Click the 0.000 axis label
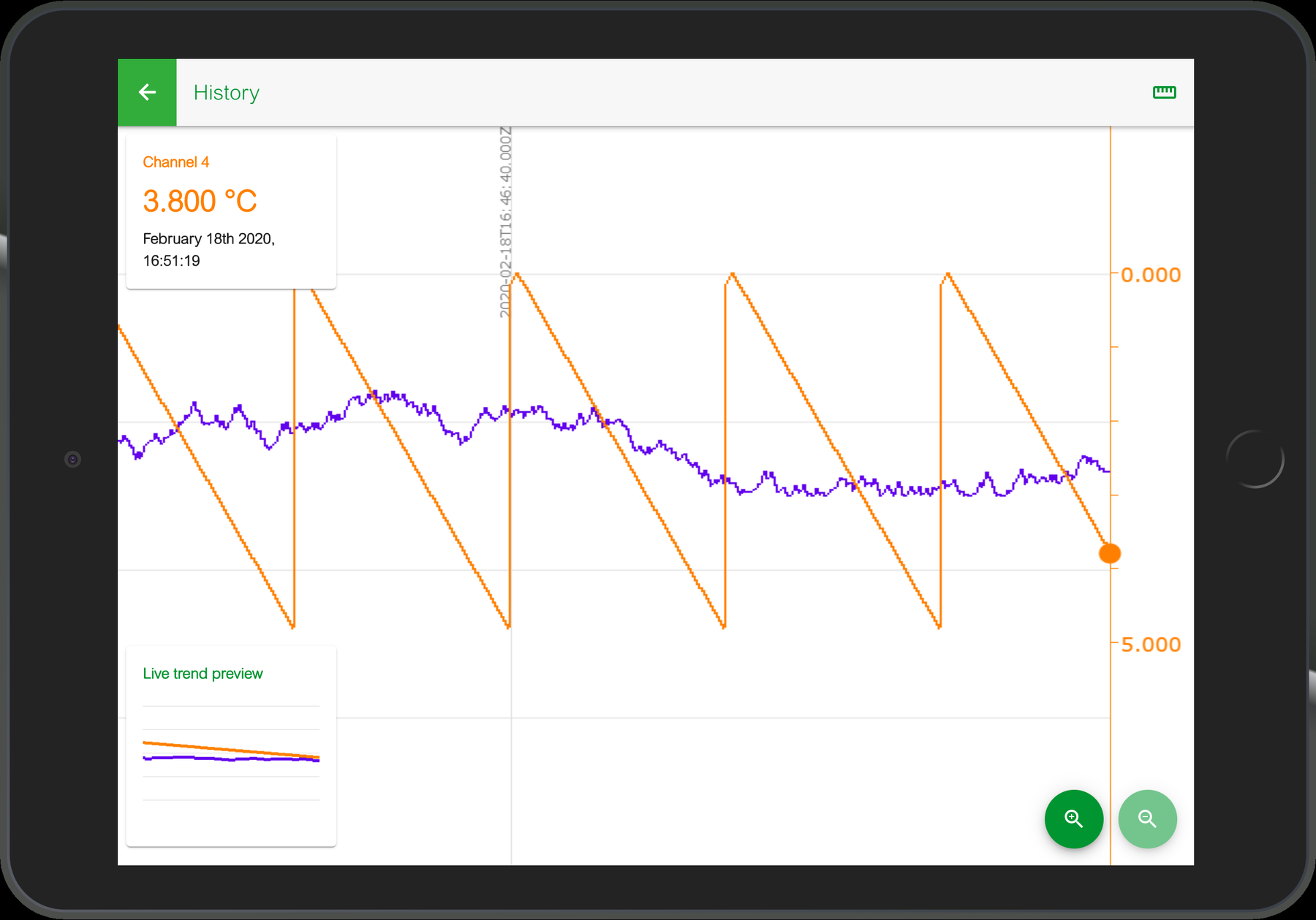1316x920 pixels. point(1151,275)
